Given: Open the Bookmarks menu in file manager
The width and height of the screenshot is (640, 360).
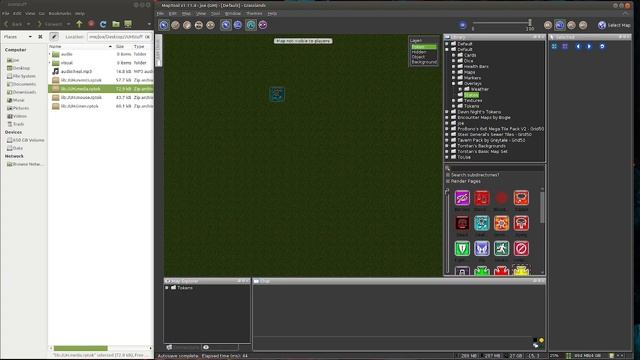Looking at the screenshot, I should pos(60,13).
